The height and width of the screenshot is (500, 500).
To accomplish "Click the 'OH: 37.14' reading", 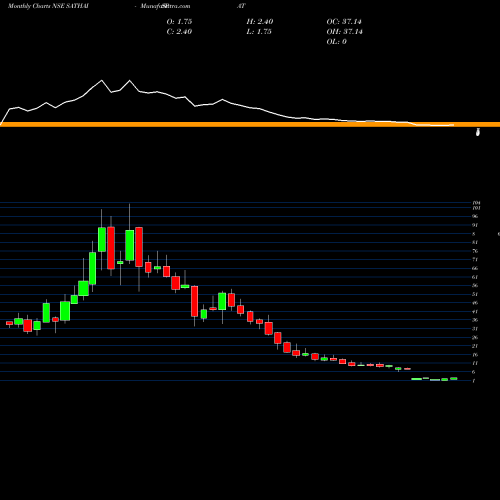I will pyautogui.click(x=345, y=32).
